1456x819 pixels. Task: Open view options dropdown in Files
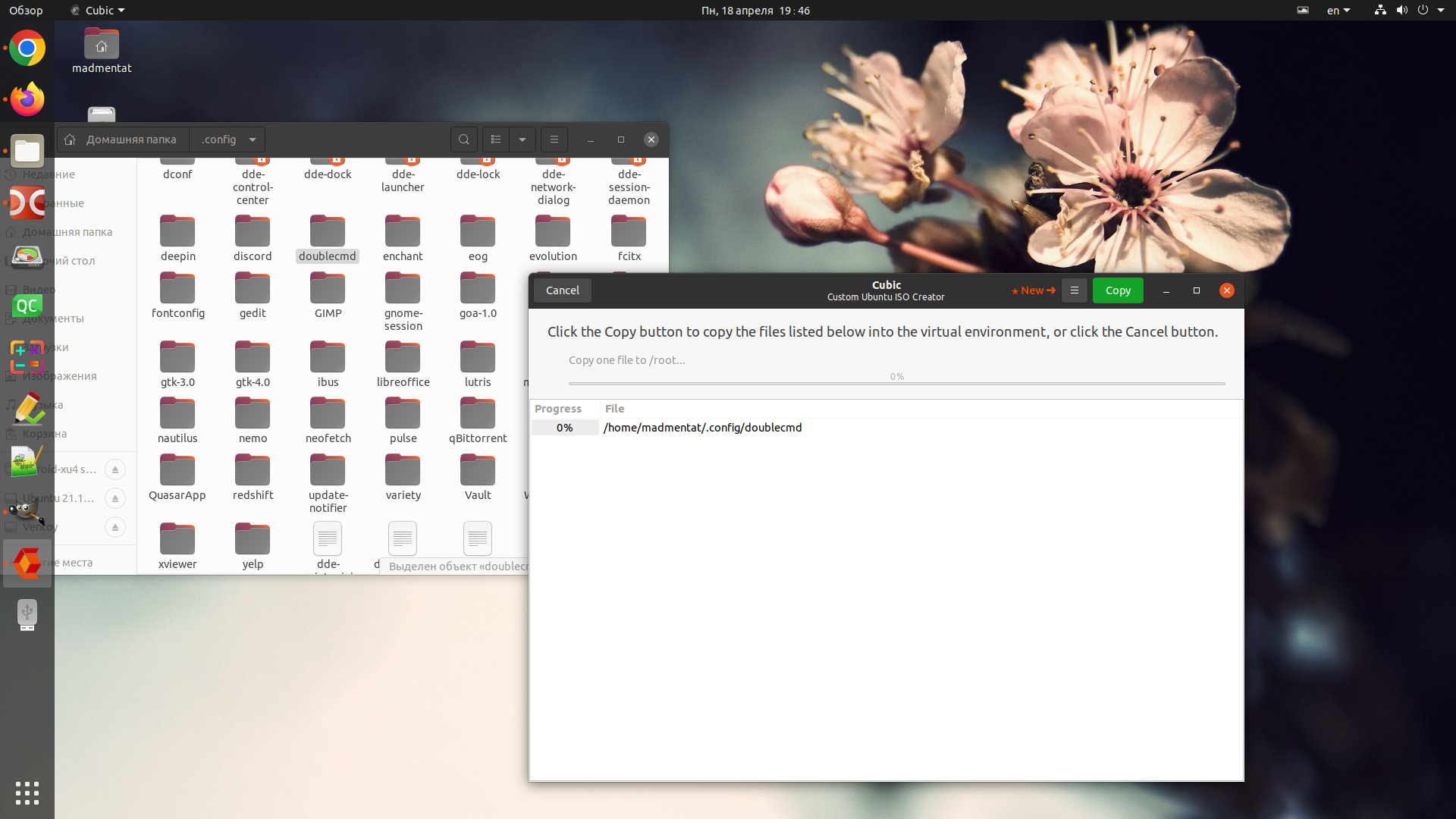point(522,140)
